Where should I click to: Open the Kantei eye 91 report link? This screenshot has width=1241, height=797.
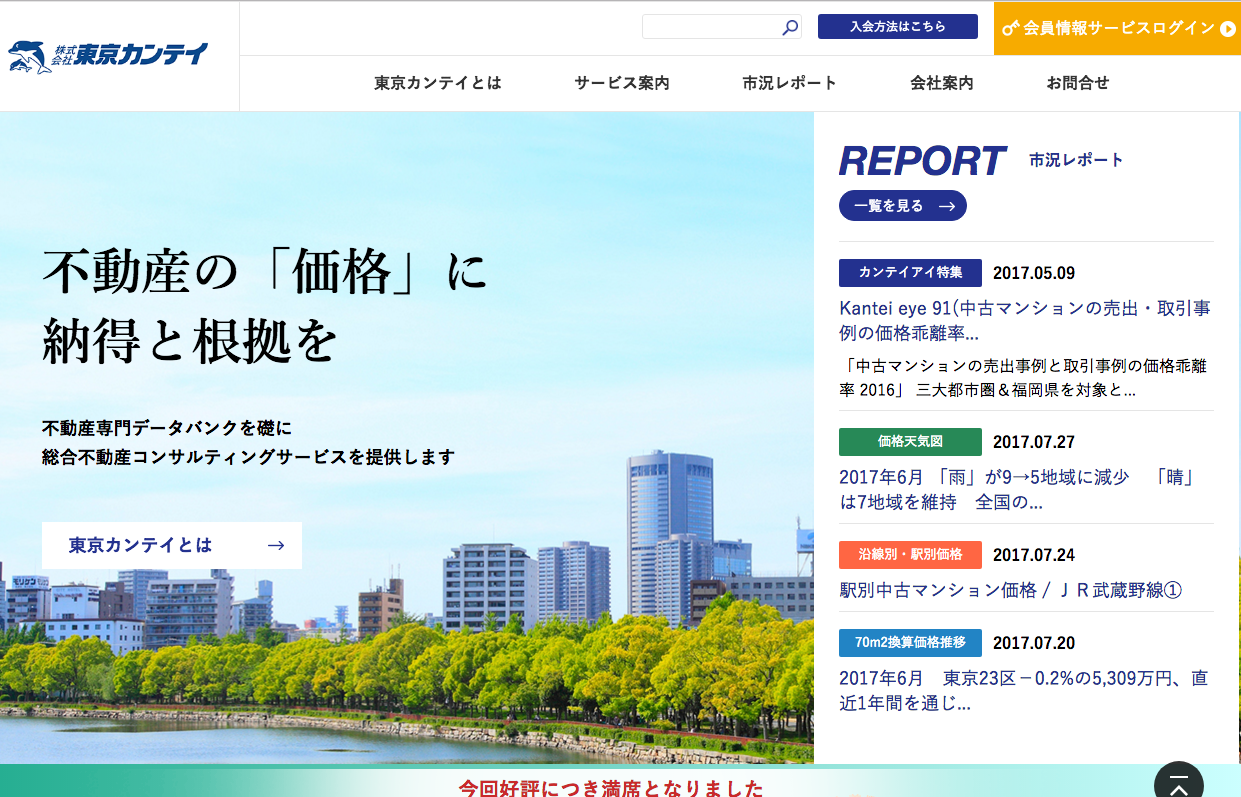1025,320
